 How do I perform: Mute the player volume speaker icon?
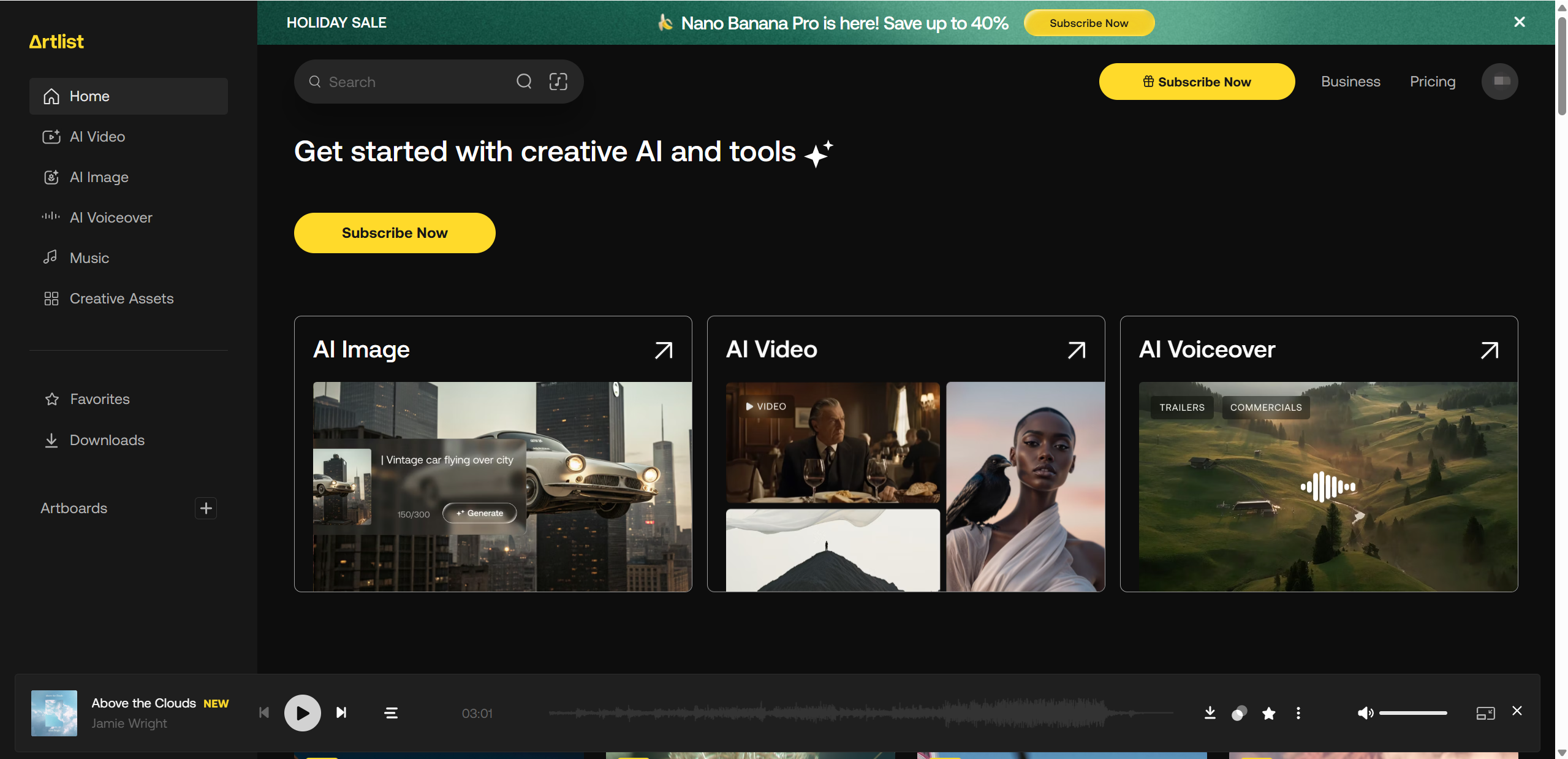pyautogui.click(x=1365, y=713)
